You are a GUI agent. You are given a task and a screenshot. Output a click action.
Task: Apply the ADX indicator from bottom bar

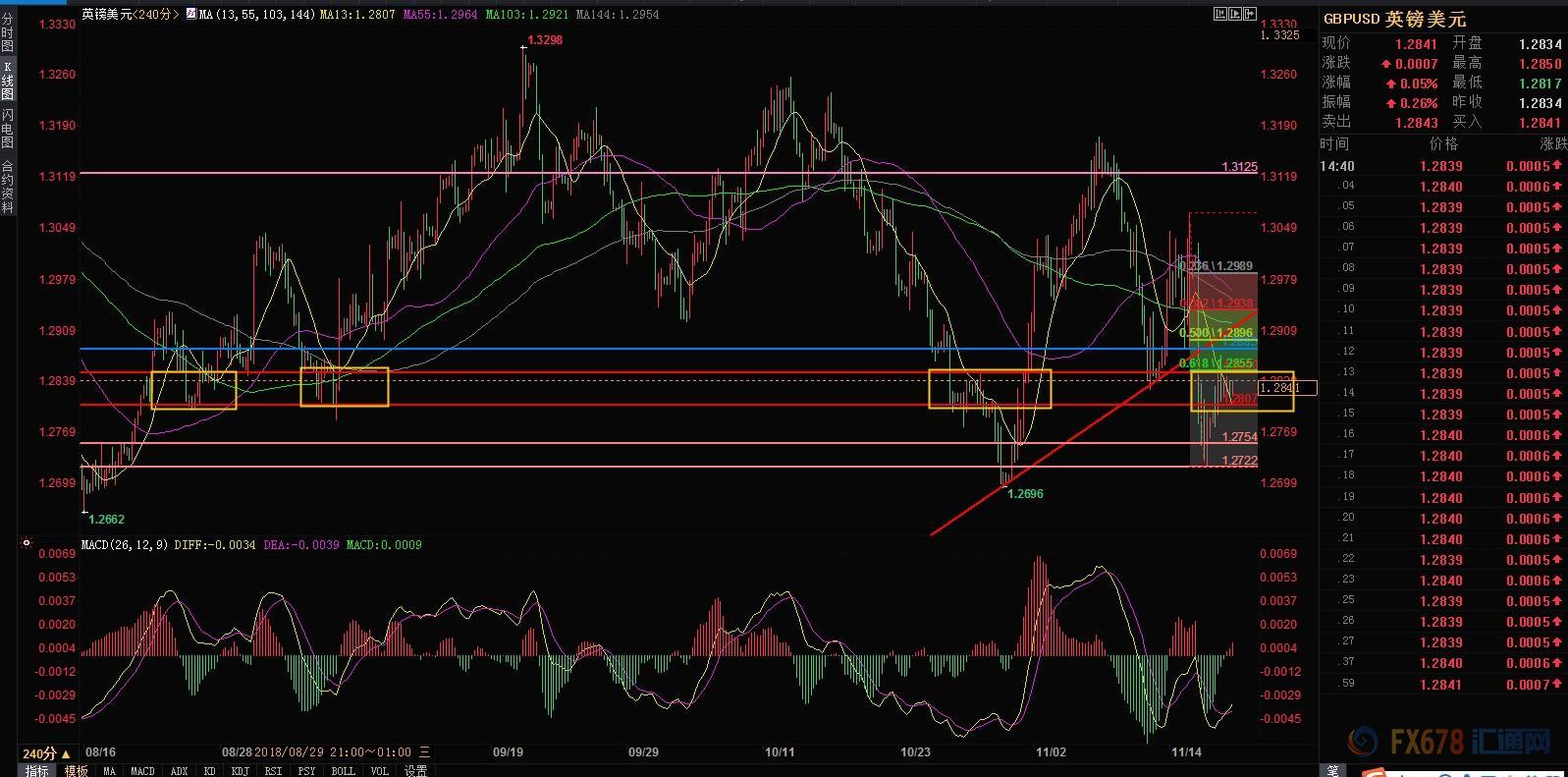179,771
